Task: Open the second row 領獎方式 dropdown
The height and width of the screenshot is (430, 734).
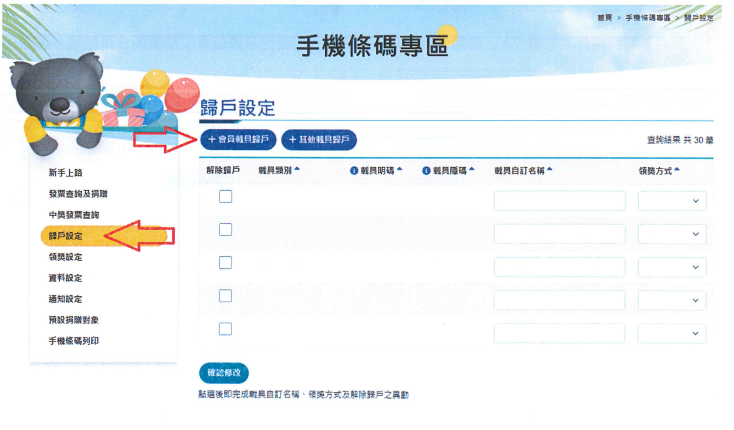Action: [672, 234]
